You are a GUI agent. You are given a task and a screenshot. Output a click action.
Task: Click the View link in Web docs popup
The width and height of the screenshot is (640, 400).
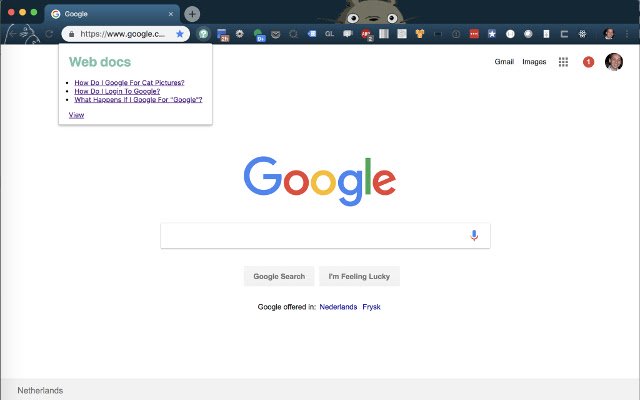pos(76,115)
